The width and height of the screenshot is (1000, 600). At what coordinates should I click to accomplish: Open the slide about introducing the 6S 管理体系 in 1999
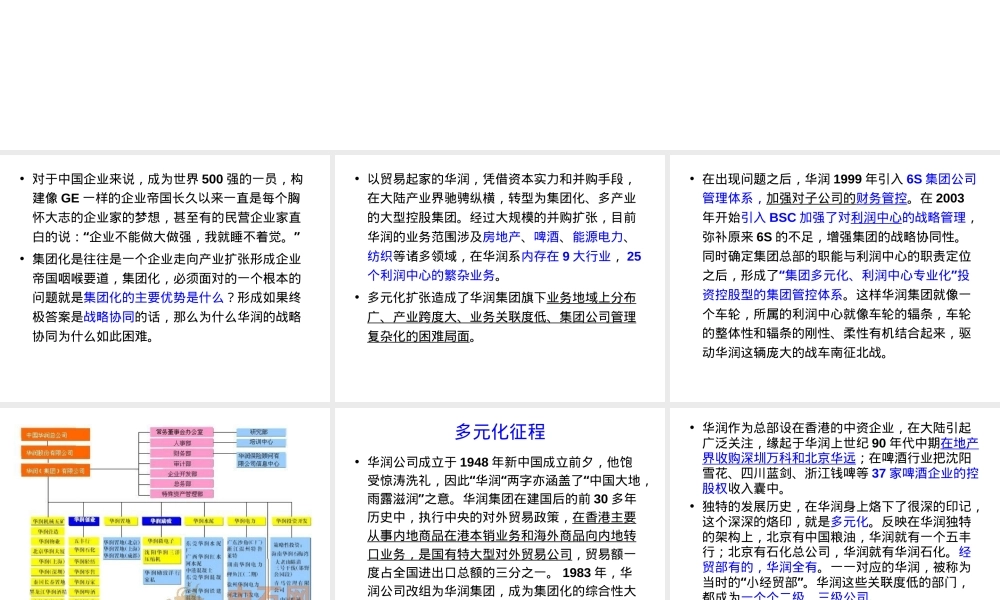pos(835,278)
